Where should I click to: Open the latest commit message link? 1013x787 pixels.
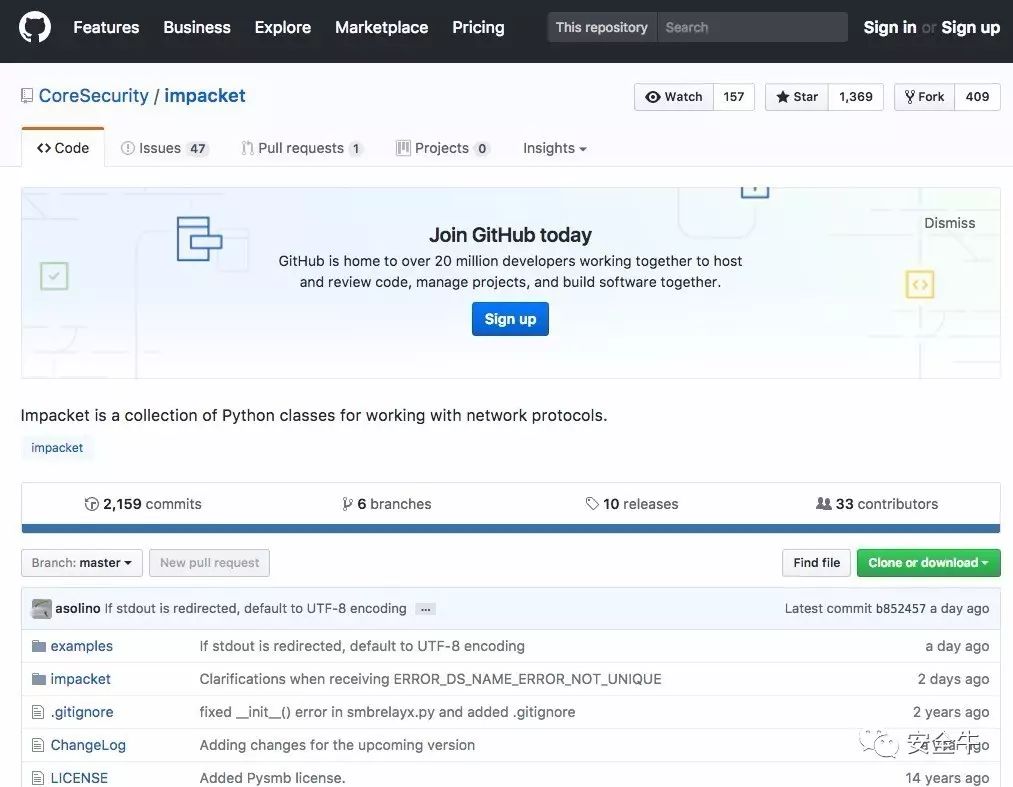(255, 609)
